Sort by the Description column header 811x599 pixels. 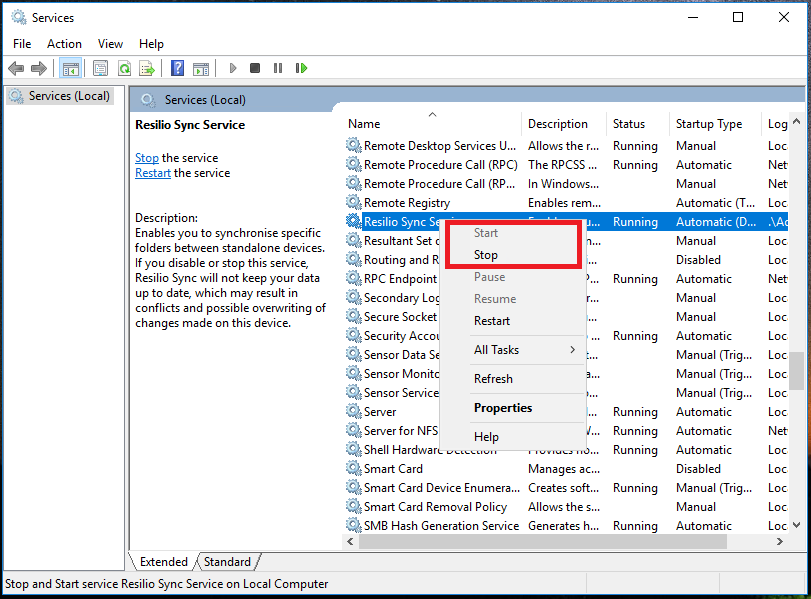coord(563,124)
